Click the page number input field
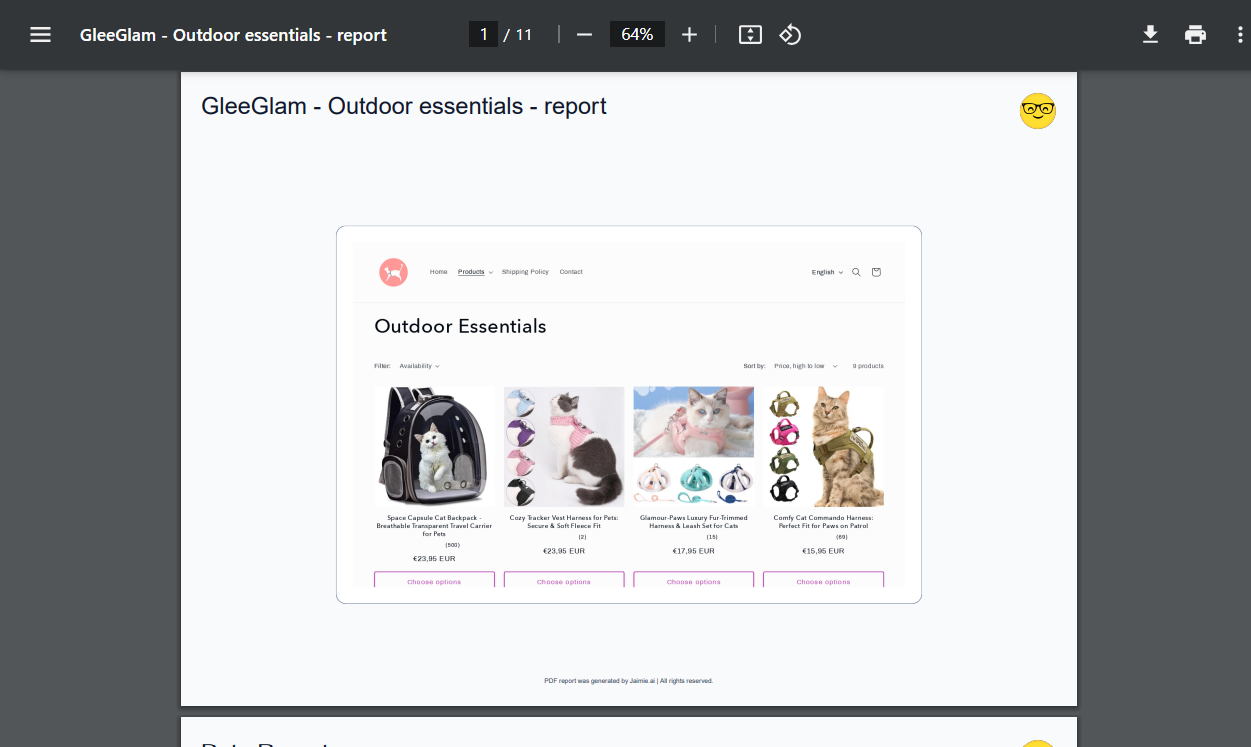Screen dimensions: 1251x747 tap(483, 35)
